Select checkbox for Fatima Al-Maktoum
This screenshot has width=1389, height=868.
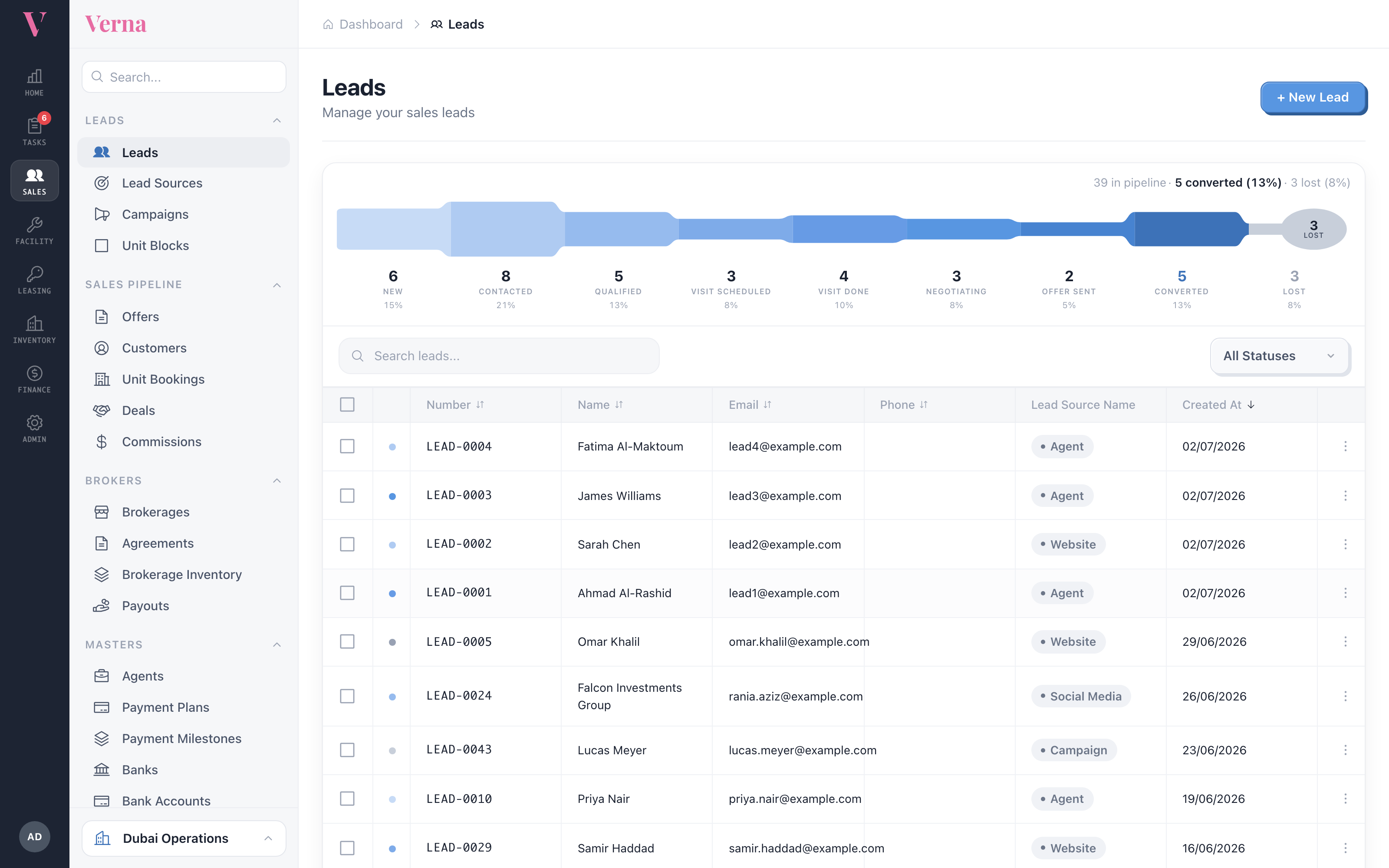(x=347, y=446)
